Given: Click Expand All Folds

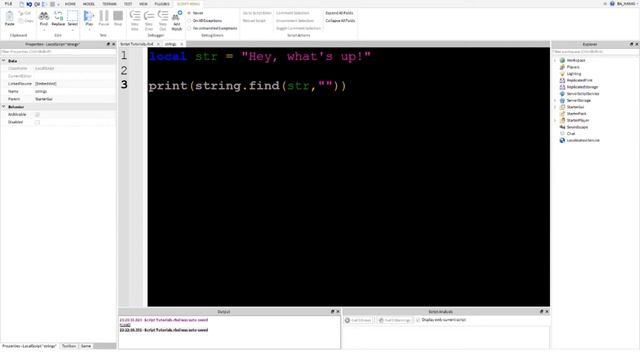Looking at the screenshot, I should [x=339, y=13].
